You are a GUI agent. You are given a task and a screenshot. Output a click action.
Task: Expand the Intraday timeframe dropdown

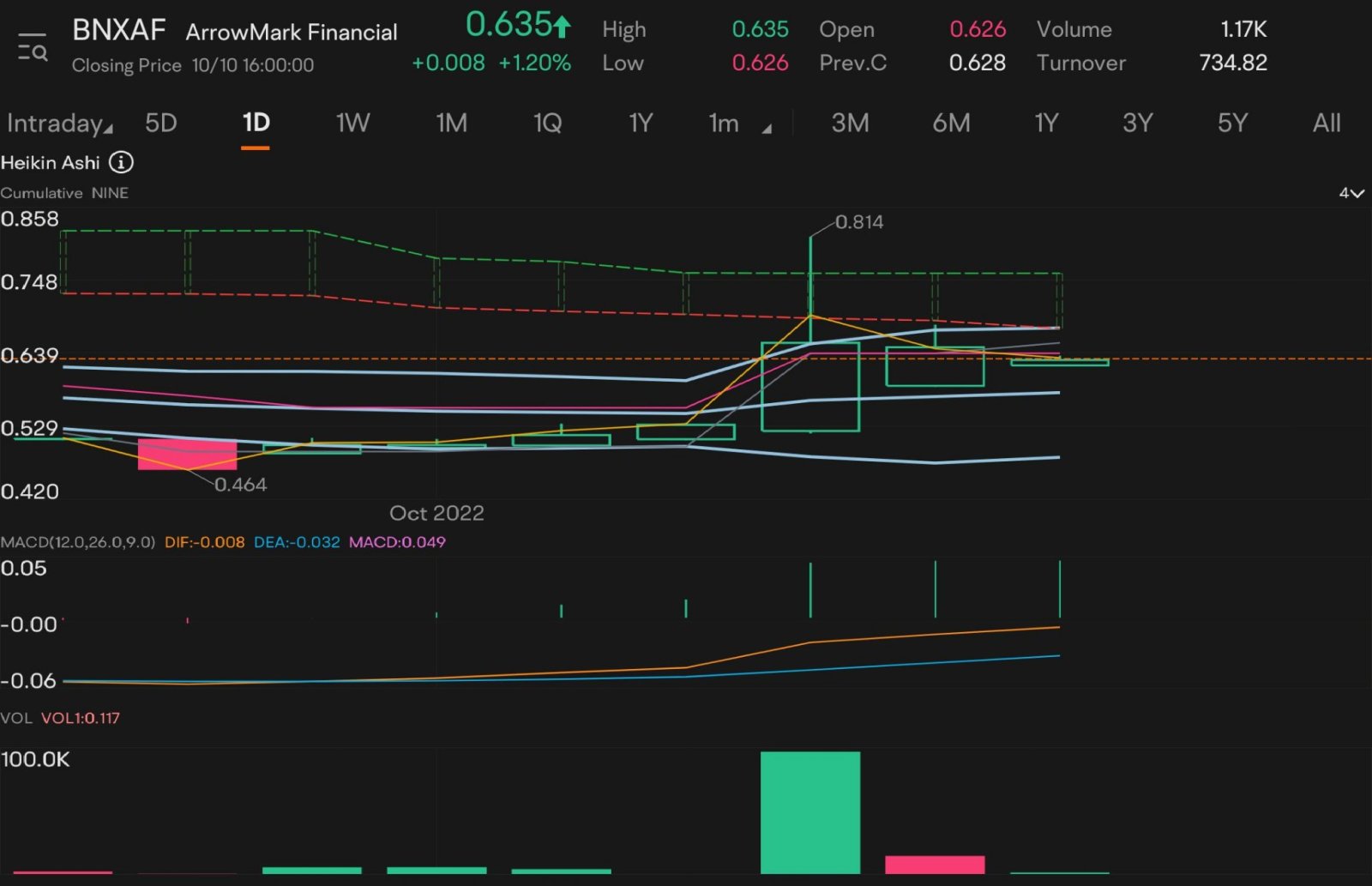[59, 124]
